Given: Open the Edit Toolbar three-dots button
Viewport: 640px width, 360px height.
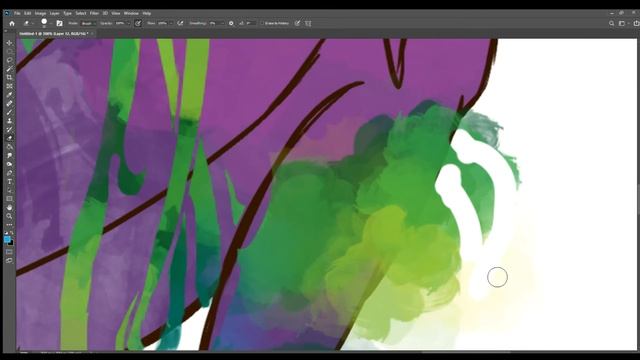Looking at the screenshot, I should click(x=9, y=225).
